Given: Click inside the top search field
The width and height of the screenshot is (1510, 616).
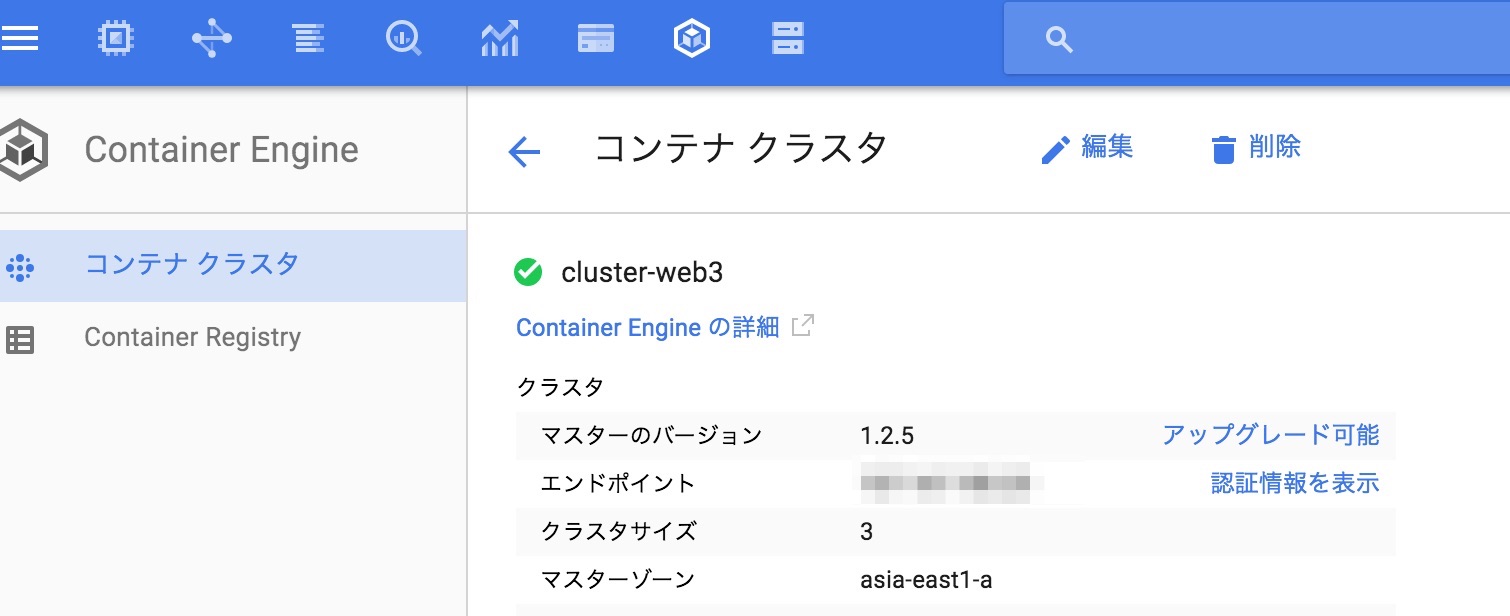Looking at the screenshot, I should pyautogui.click(x=1250, y=40).
